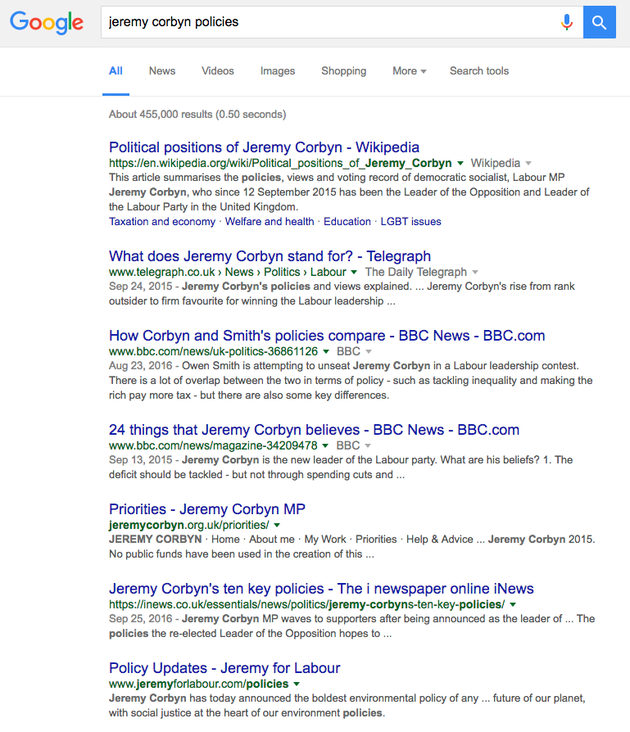
Task: Open the grey Wikipedia source dropdown
Action: tap(501, 163)
